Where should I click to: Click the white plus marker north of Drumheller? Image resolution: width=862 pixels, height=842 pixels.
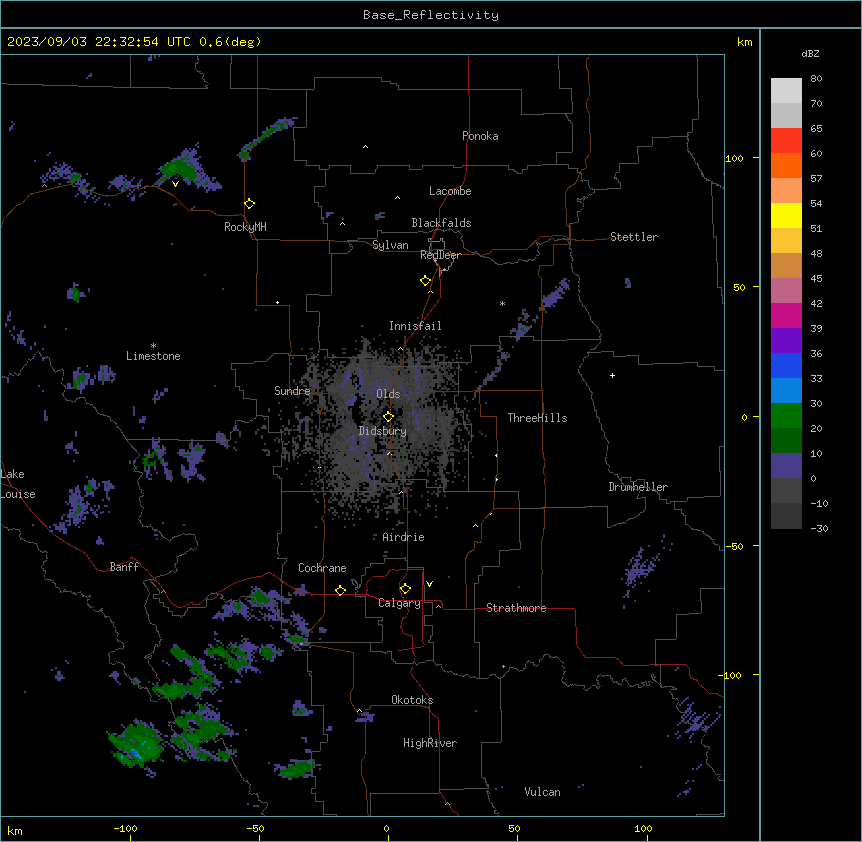tap(612, 375)
